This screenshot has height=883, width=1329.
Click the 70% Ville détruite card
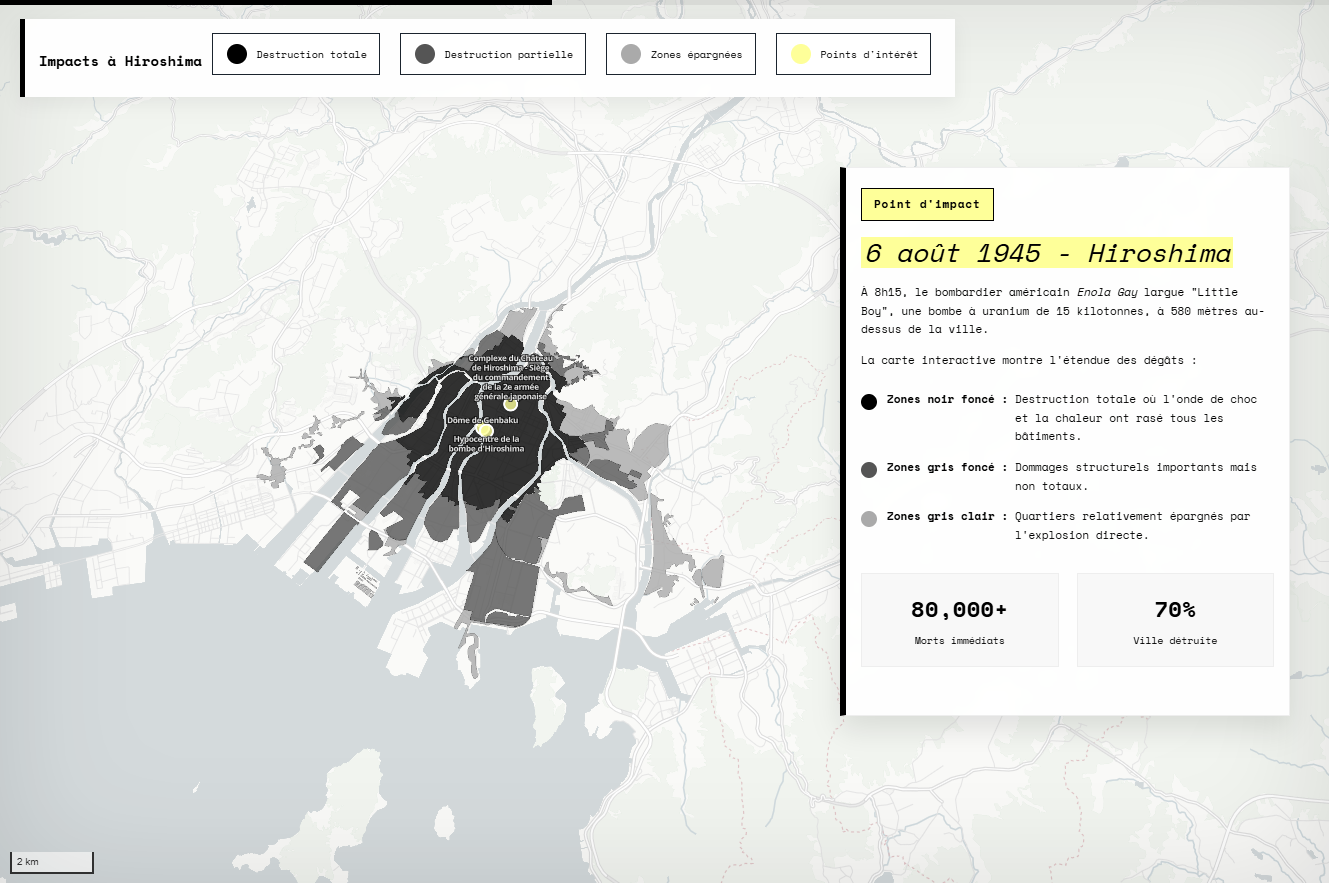tap(1175, 620)
